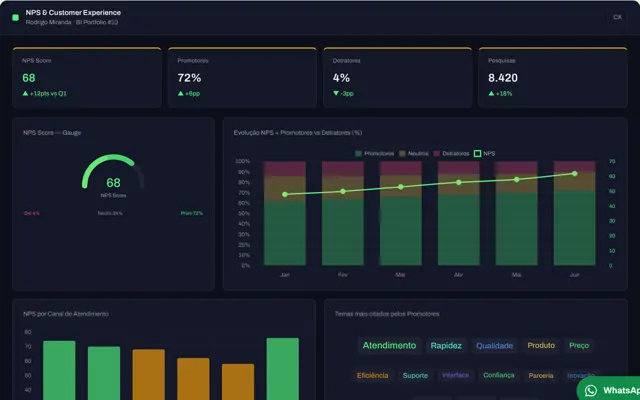Click the +18% change text
Screen dimensions: 640x400
[504, 93]
